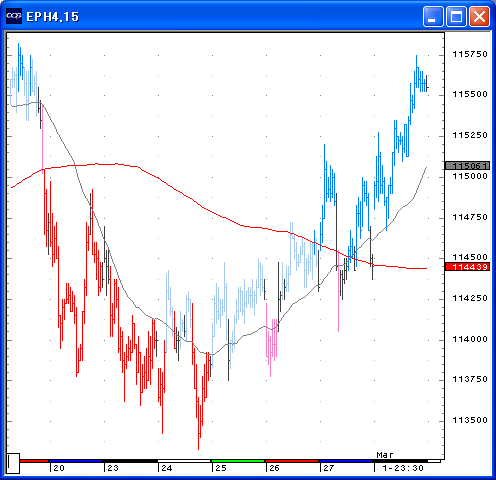The height and width of the screenshot is (480, 496).
Task: Click the Mar month label
Action: pos(385,455)
